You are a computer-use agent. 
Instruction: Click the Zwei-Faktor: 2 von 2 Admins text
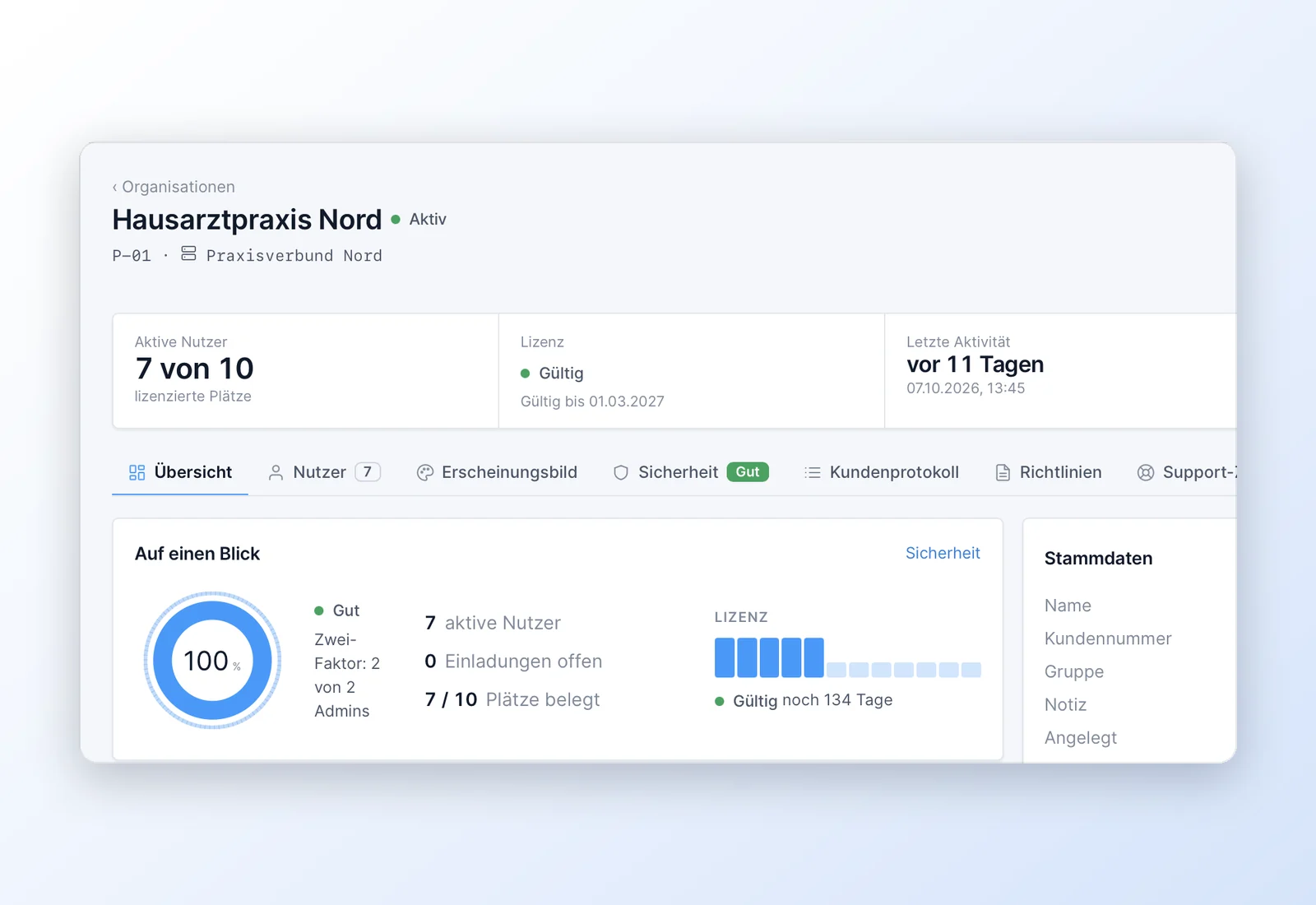pyautogui.click(x=347, y=675)
